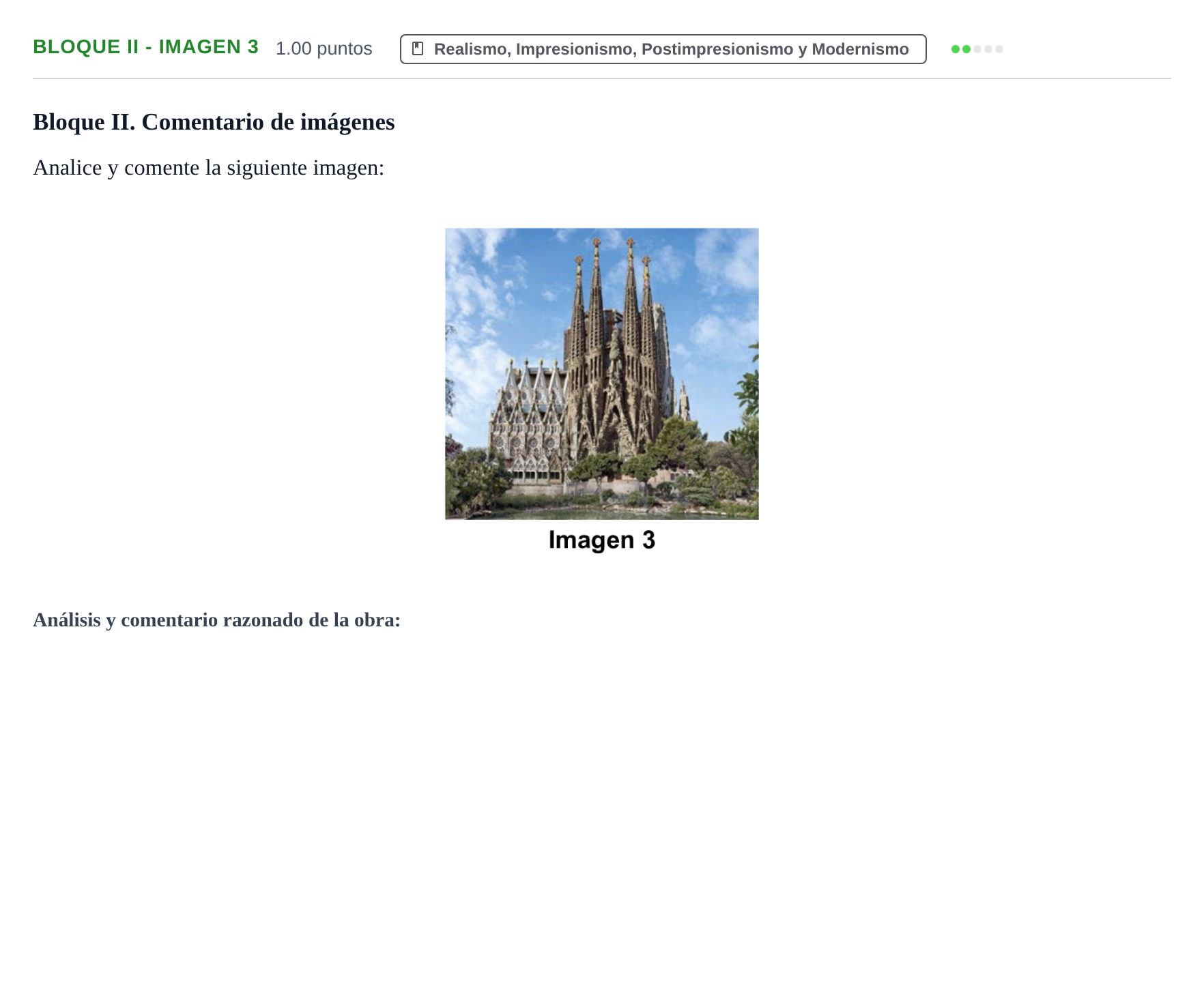This screenshot has height=1003, width=1204.
Task: Open the Sagrada Familia image thumbnail
Action: pos(601,374)
